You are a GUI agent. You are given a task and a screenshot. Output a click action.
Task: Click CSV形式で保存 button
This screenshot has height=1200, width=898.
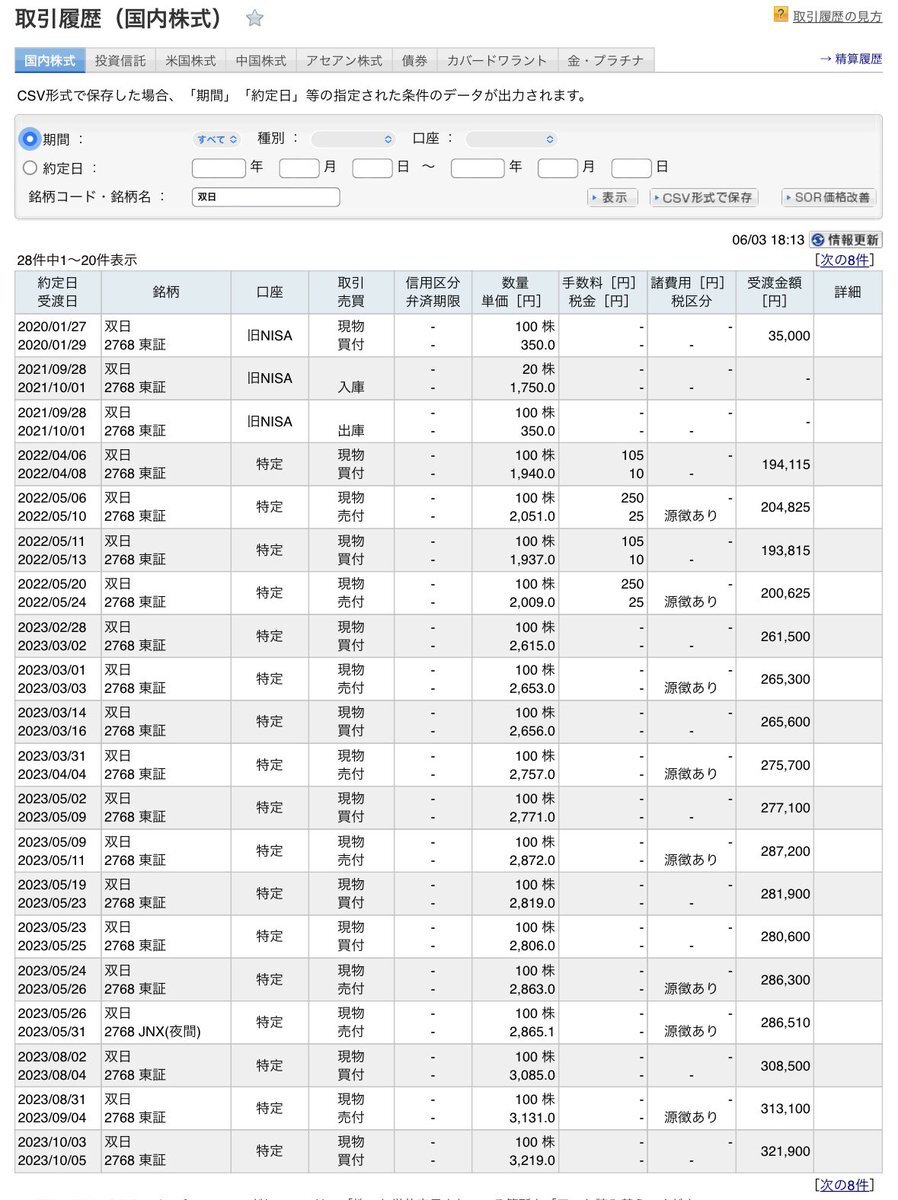coord(703,198)
